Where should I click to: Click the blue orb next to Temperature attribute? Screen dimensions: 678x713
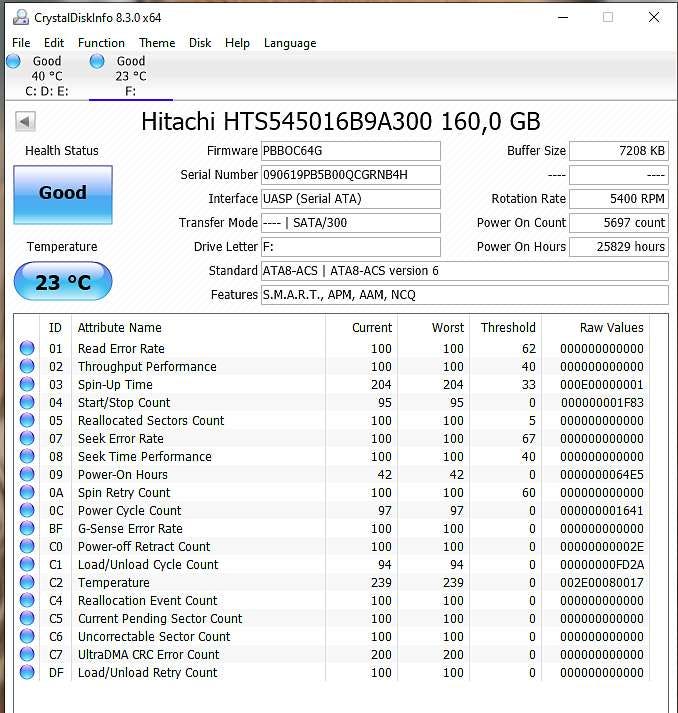[x=27, y=583]
